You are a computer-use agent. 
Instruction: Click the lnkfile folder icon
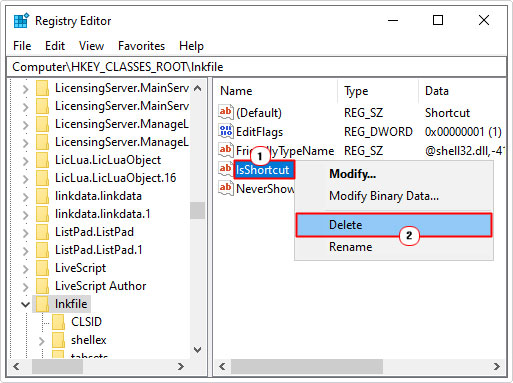(x=42, y=304)
